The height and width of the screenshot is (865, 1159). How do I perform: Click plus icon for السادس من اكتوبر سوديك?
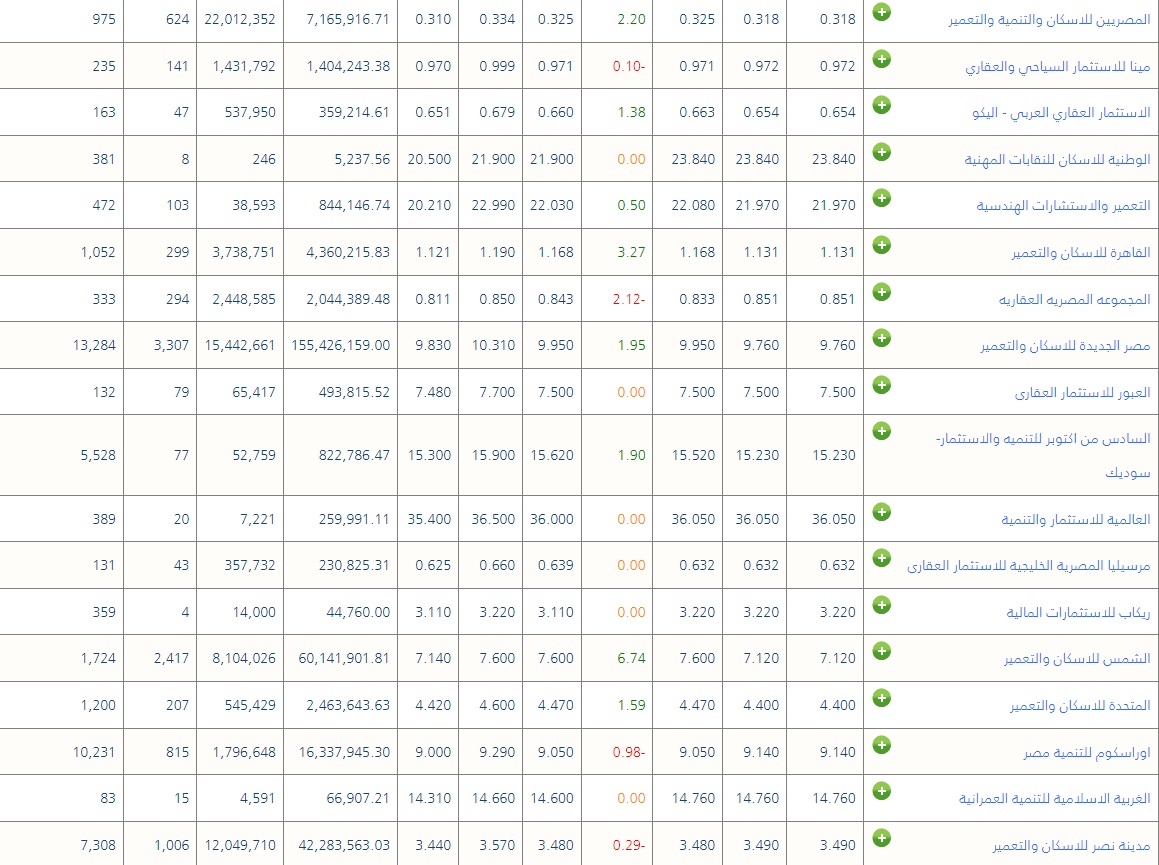click(881, 431)
